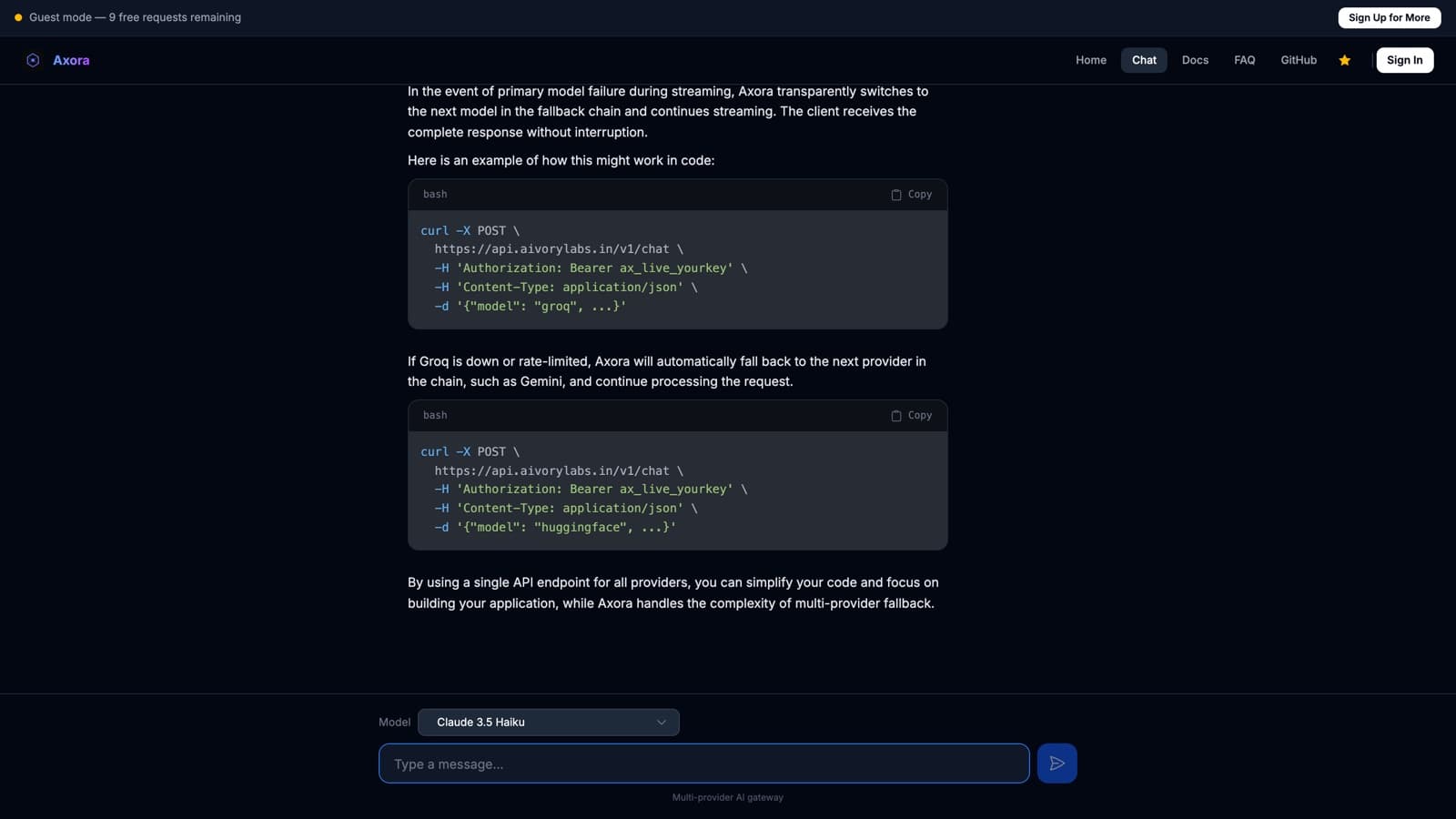Open the Claude 3.5 Haiku model dropdown

[x=549, y=723]
